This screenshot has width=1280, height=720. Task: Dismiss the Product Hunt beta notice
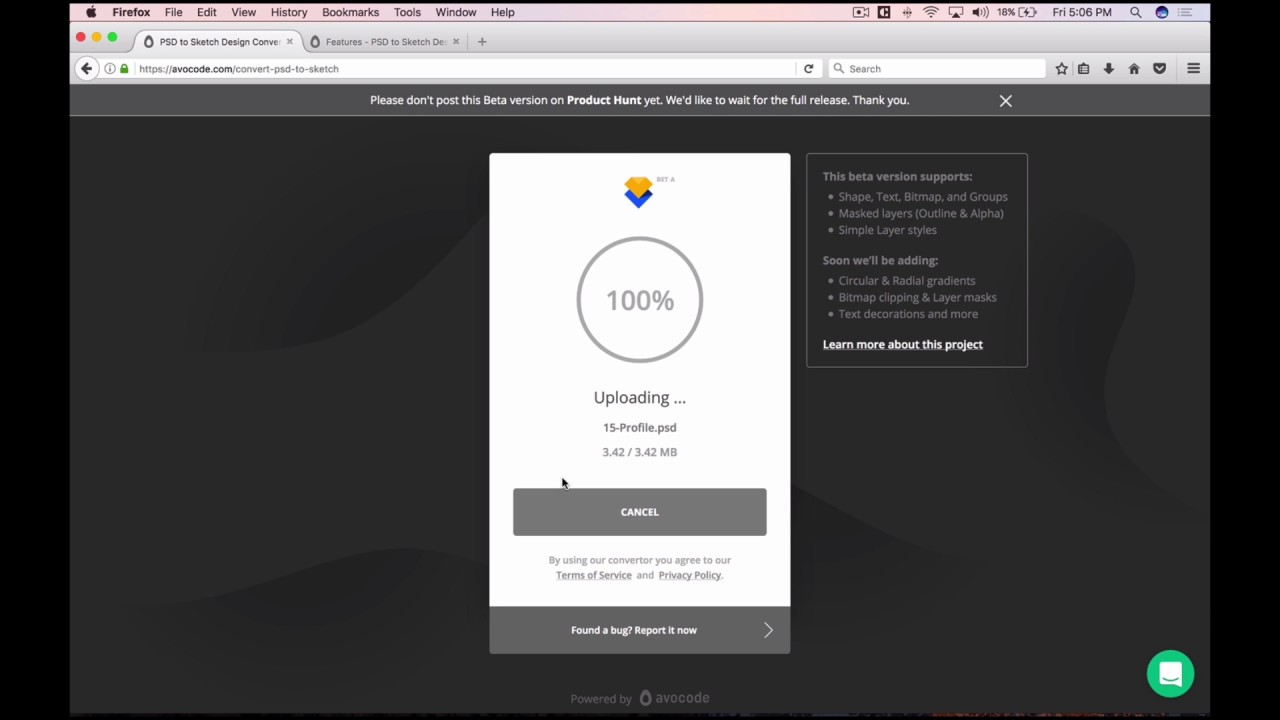click(x=1006, y=101)
